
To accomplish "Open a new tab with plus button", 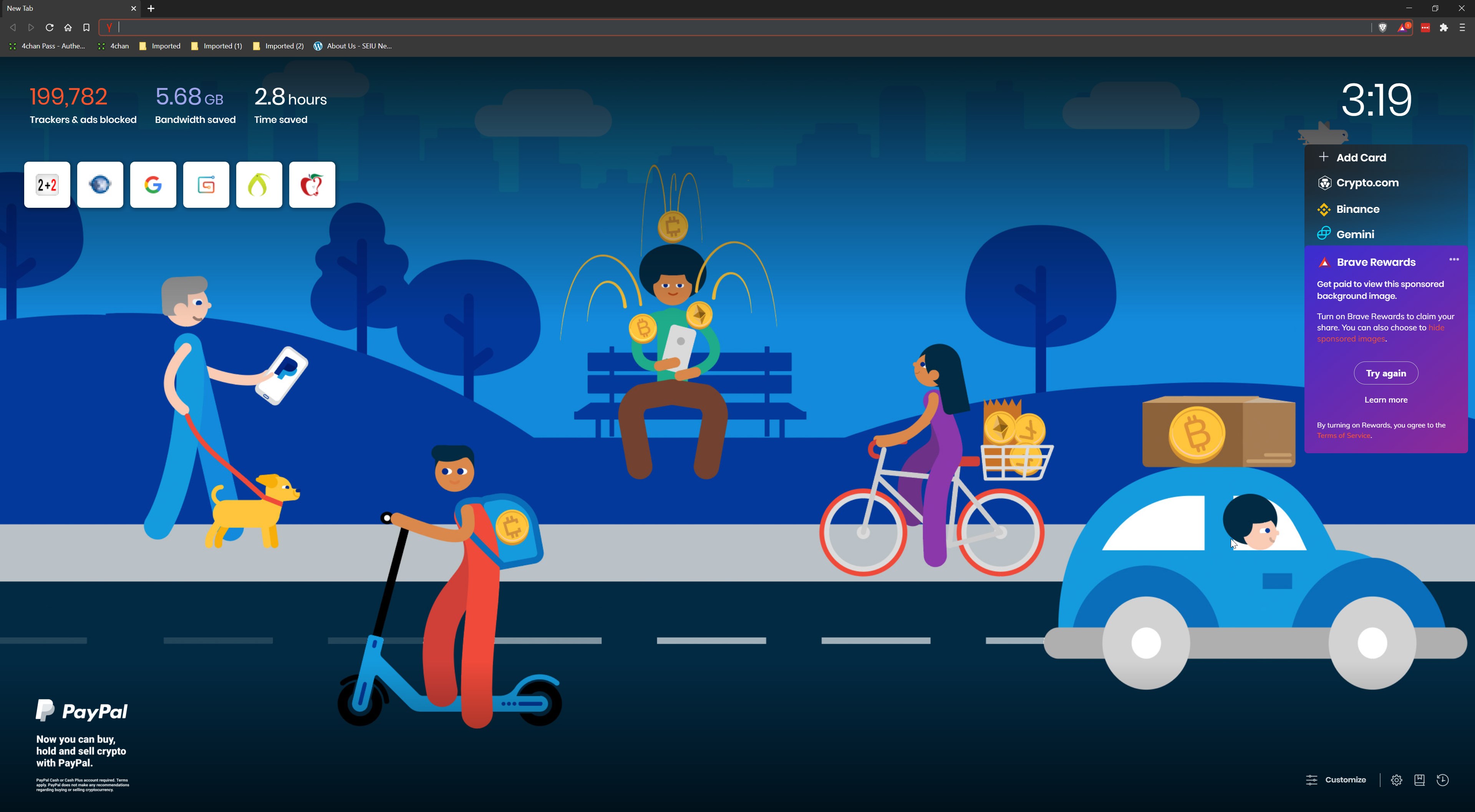I will (151, 8).
